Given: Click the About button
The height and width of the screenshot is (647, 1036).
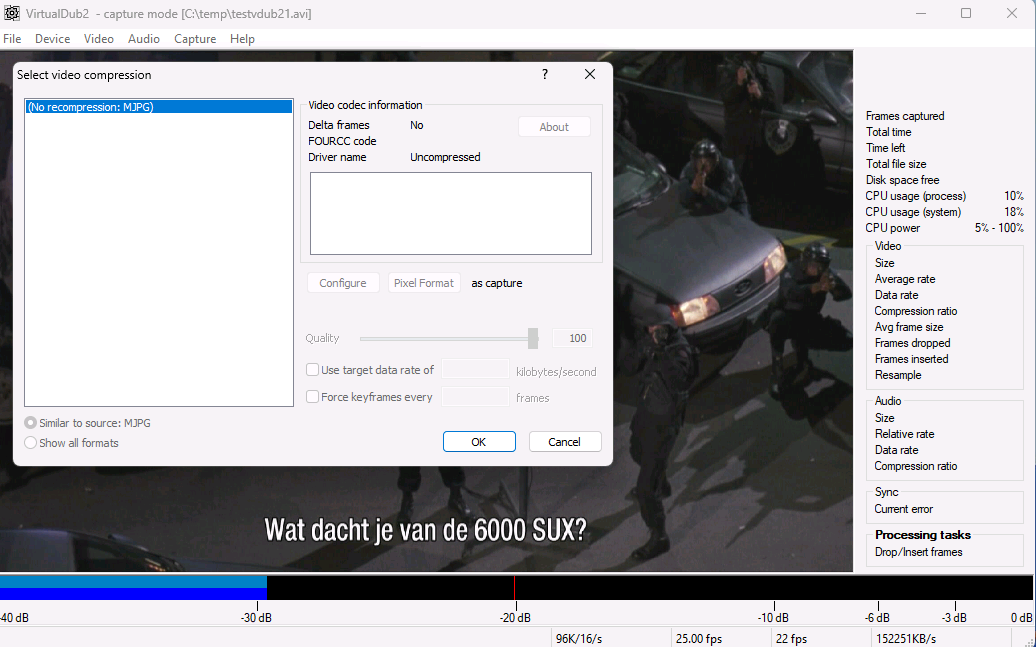Looking at the screenshot, I should click(554, 127).
